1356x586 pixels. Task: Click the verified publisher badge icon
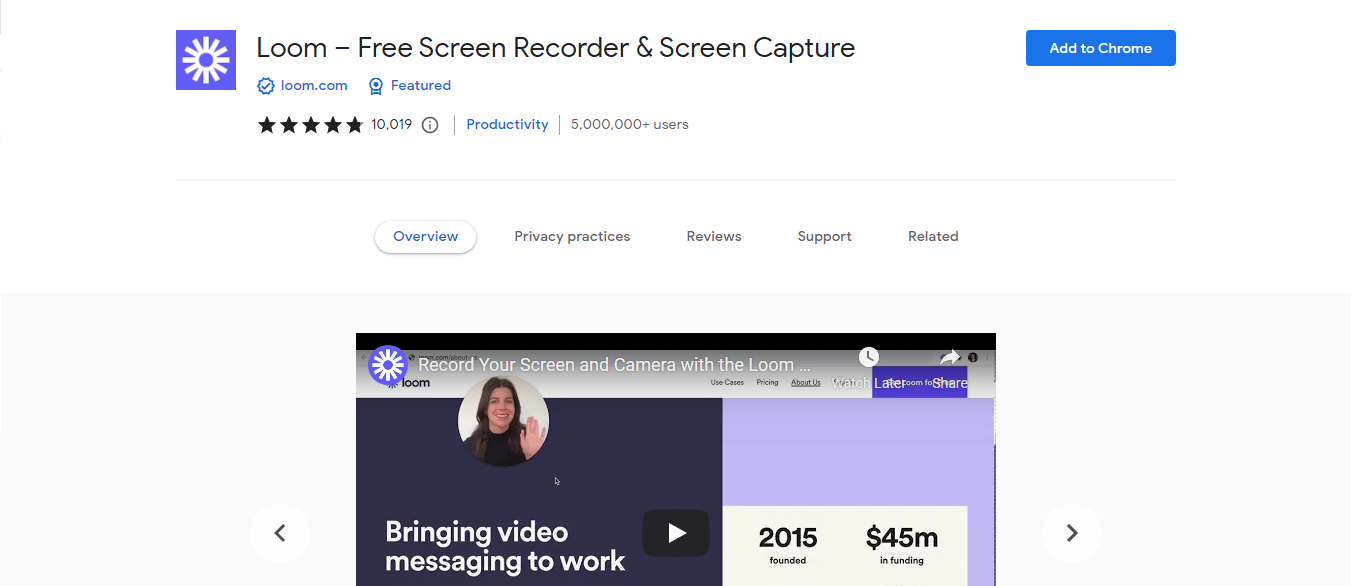(x=266, y=86)
